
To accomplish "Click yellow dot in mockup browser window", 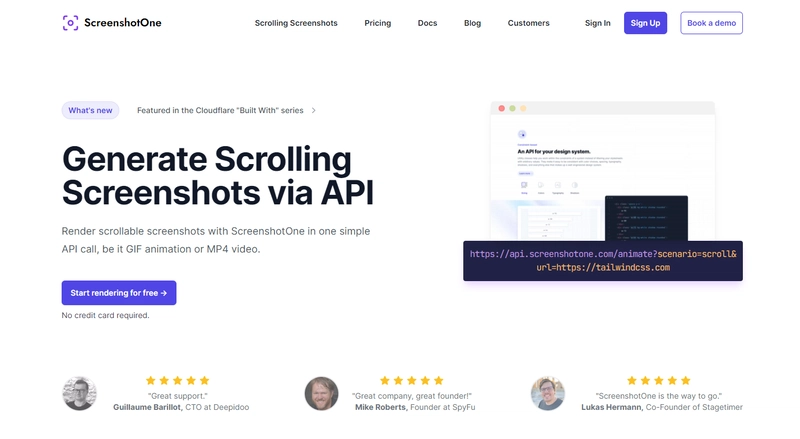I will click(x=523, y=108).
